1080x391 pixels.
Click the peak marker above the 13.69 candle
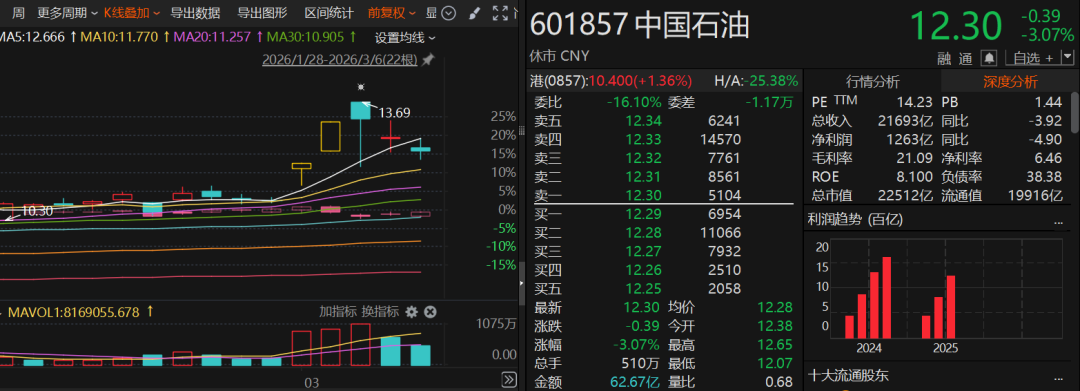360,87
